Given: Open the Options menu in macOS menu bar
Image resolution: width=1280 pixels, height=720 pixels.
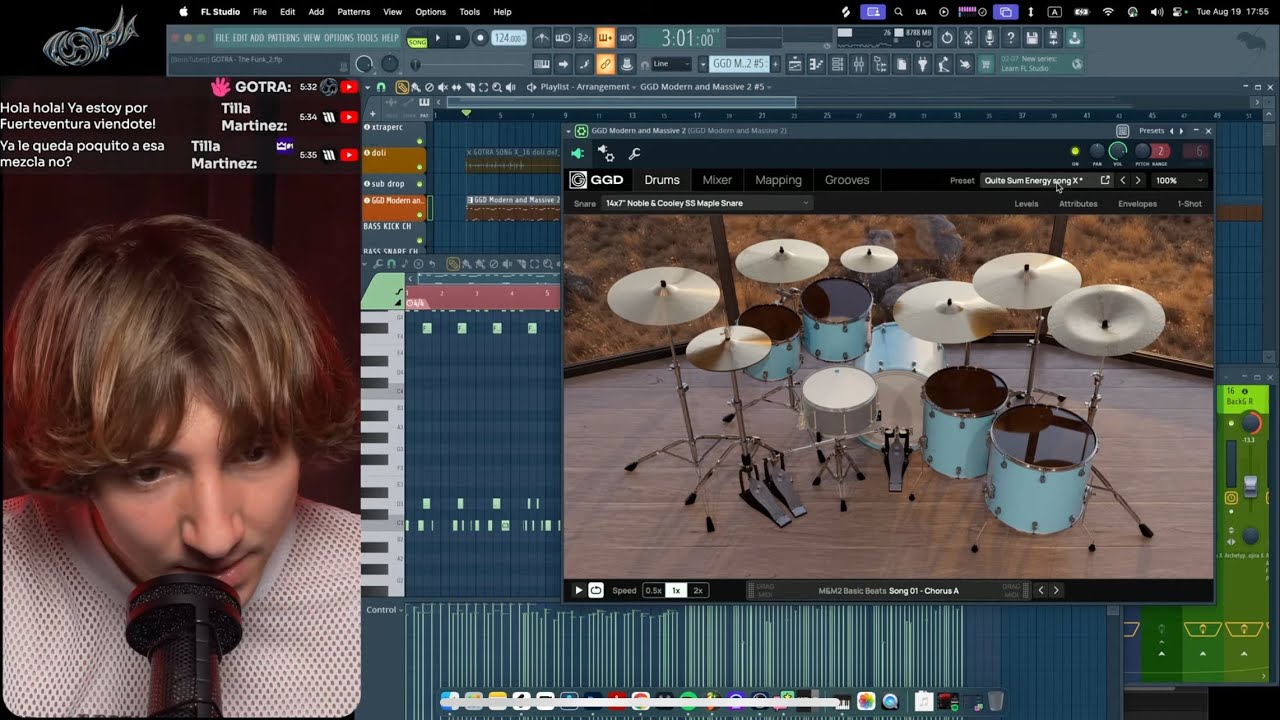Looking at the screenshot, I should coord(430,12).
